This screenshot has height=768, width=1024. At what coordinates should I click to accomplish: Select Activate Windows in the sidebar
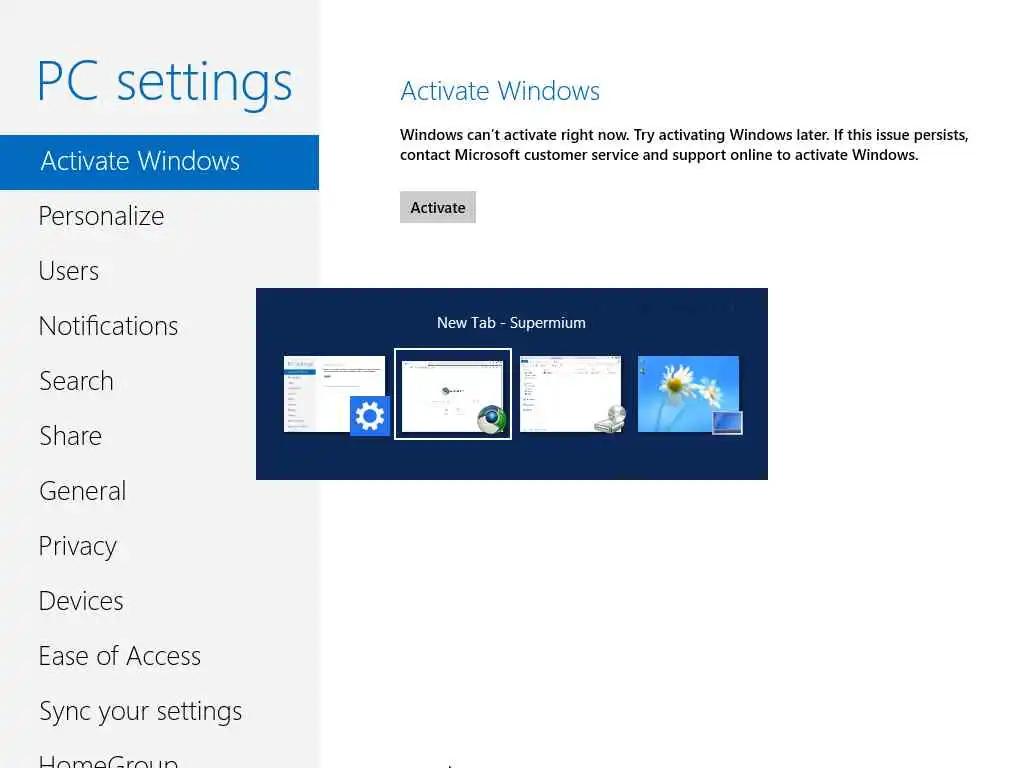tap(159, 162)
